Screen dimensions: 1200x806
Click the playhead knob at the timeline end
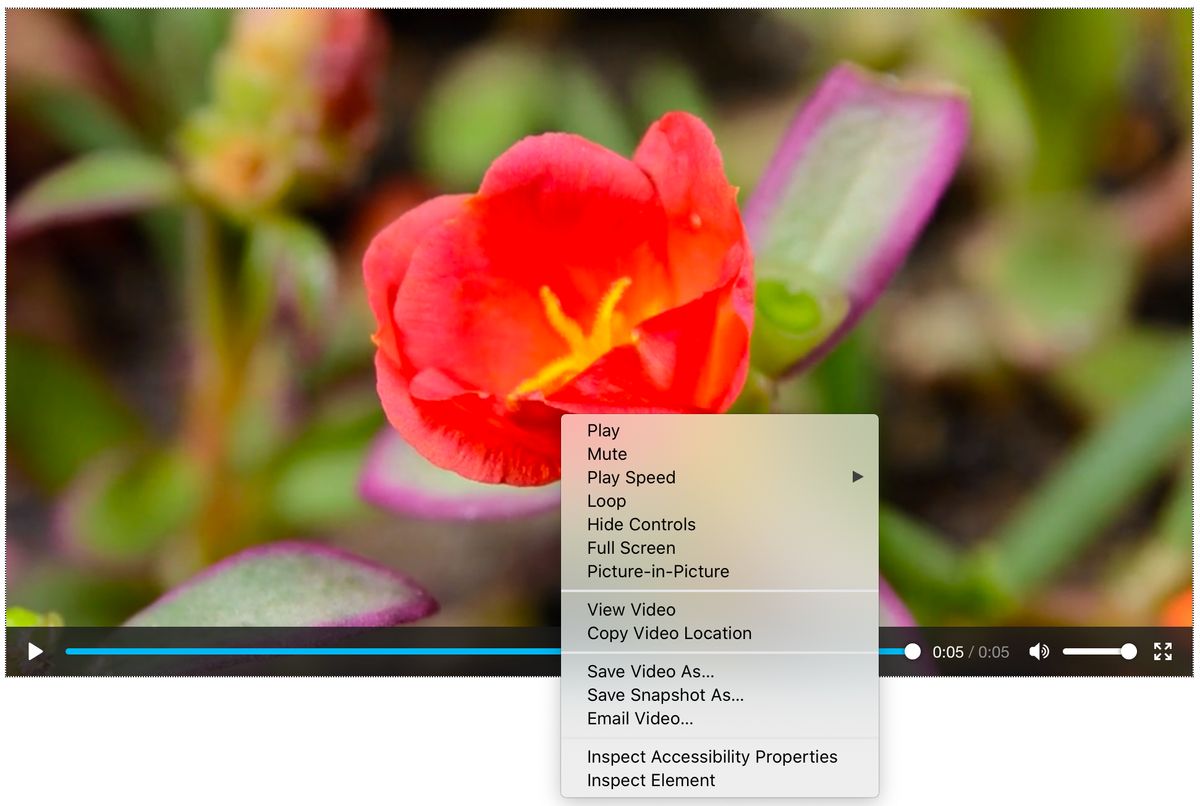(x=912, y=652)
